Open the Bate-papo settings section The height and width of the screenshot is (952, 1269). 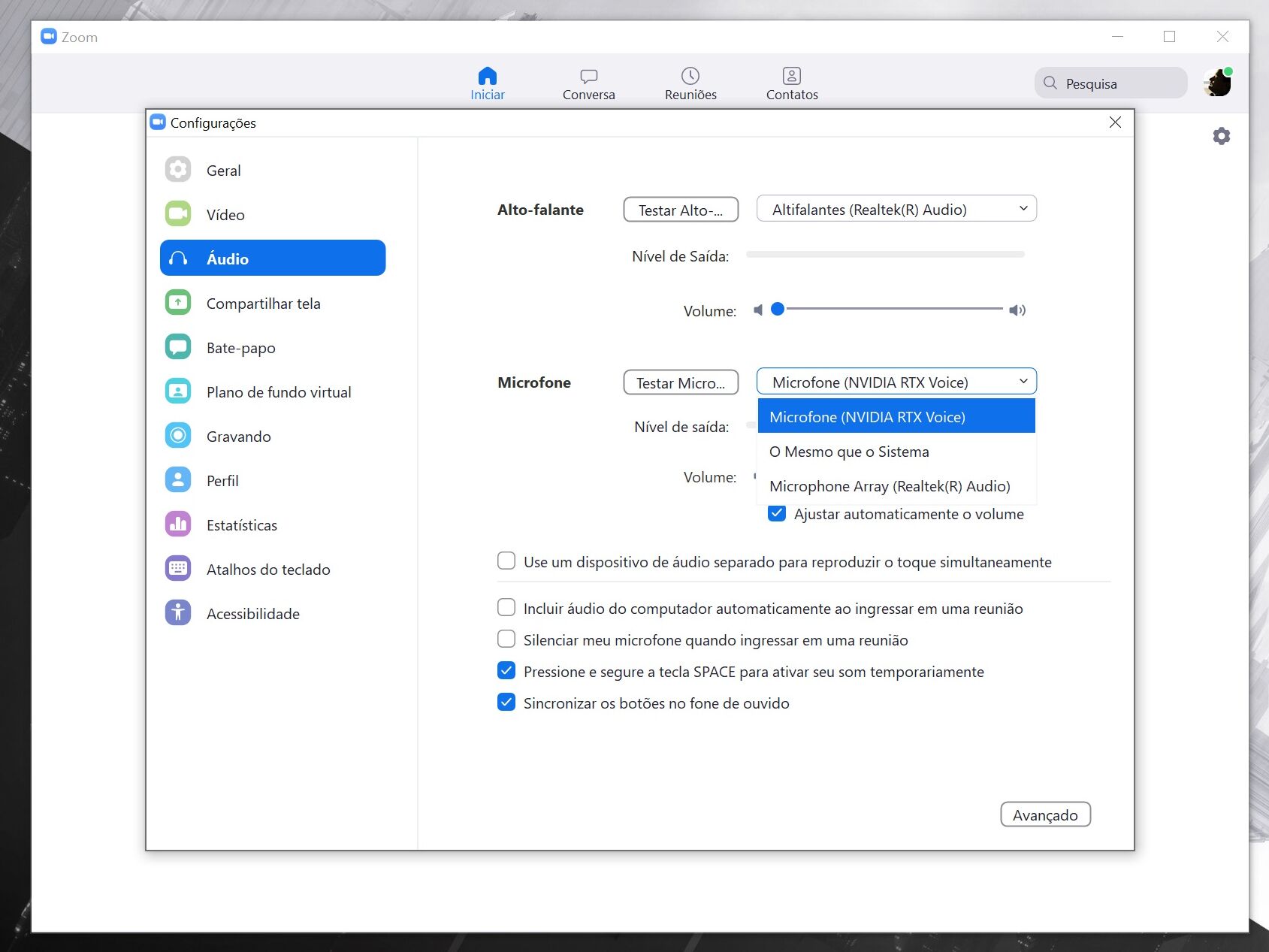273,347
